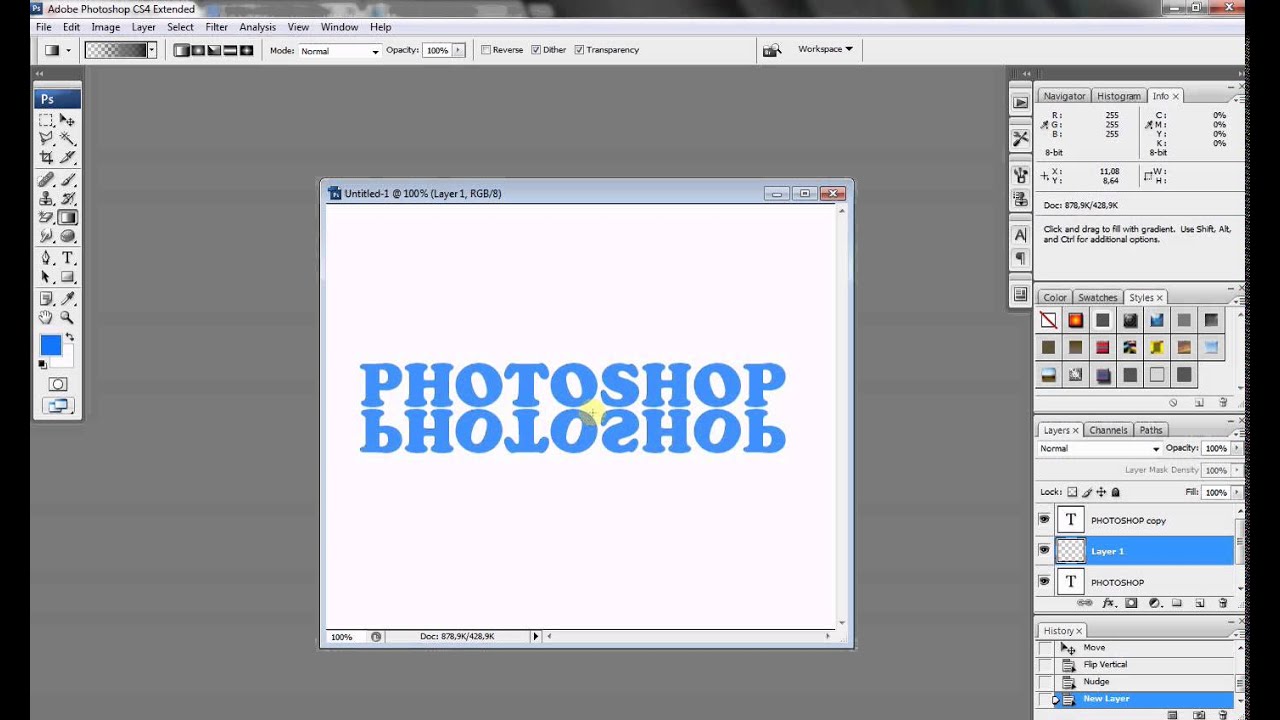The image size is (1280, 720).
Task: Choose the Radial Gradient style button
Action: tap(198, 50)
